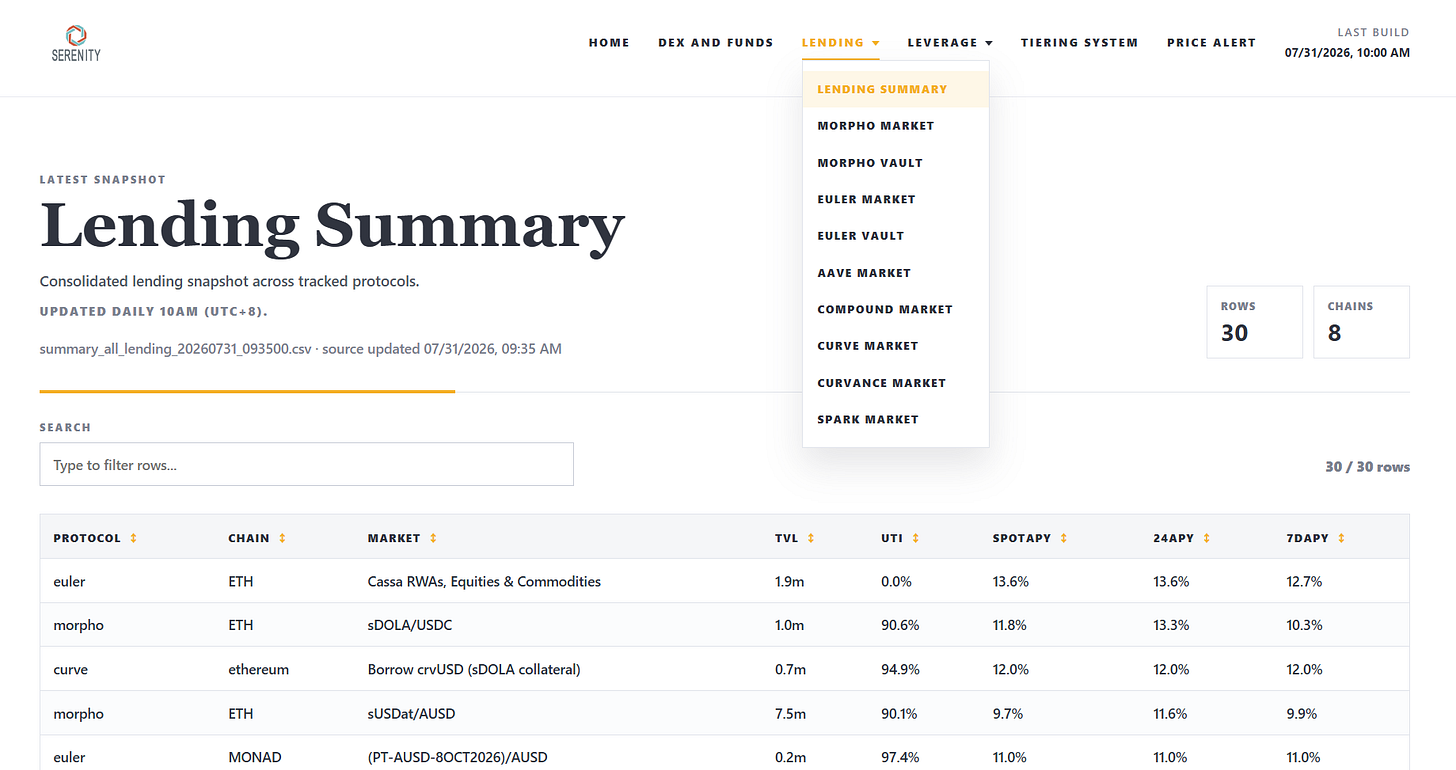Click the '30 / 30 rows' counter
The height and width of the screenshot is (770, 1456).
(x=1367, y=467)
